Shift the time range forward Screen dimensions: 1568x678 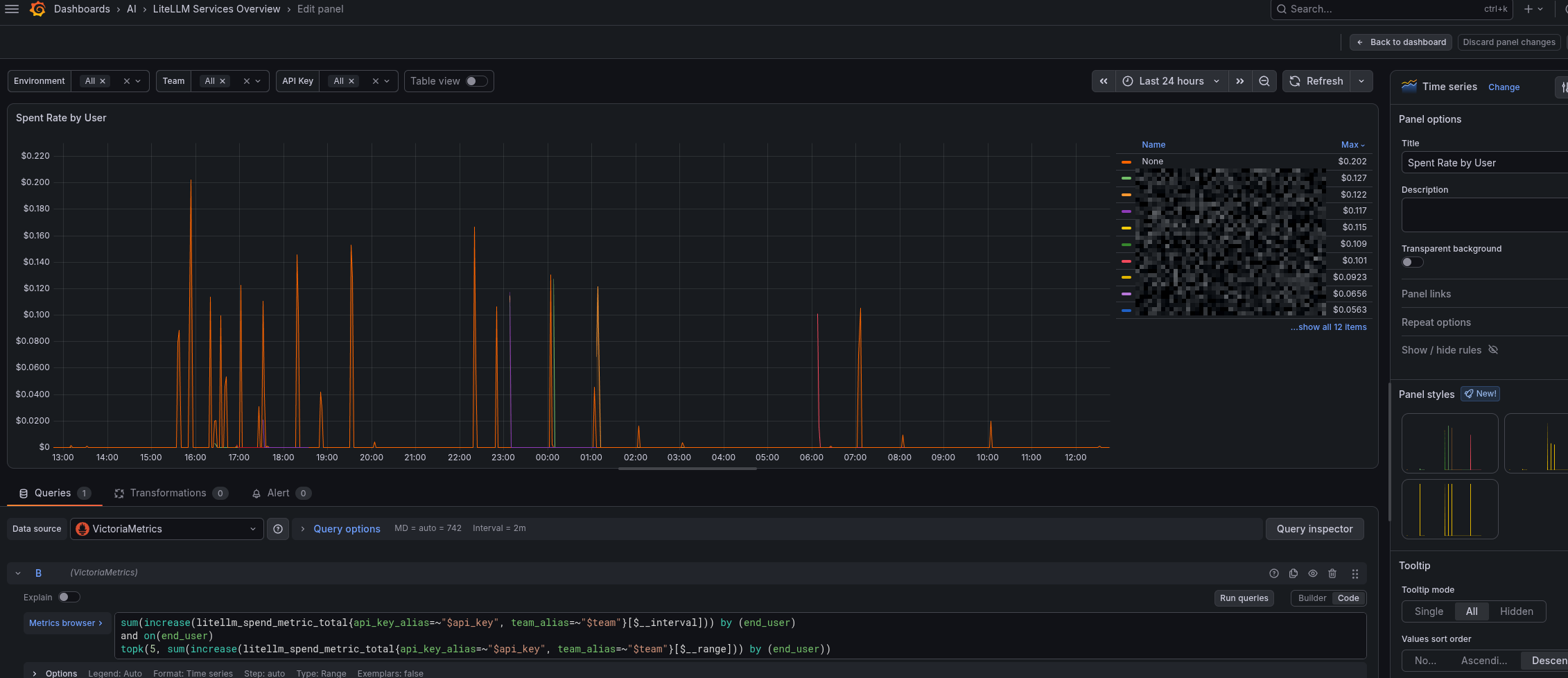click(x=1240, y=81)
